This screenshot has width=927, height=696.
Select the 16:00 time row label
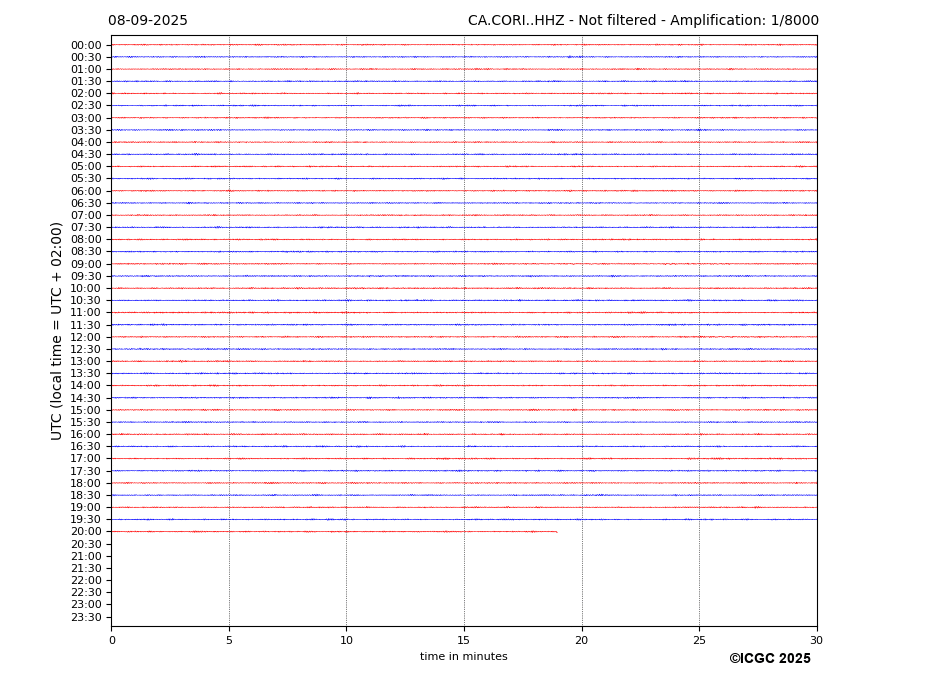[x=86, y=435]
